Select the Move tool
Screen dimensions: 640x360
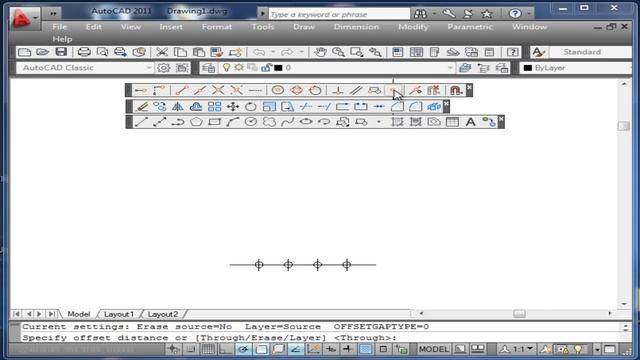click(x=233, y=107)
